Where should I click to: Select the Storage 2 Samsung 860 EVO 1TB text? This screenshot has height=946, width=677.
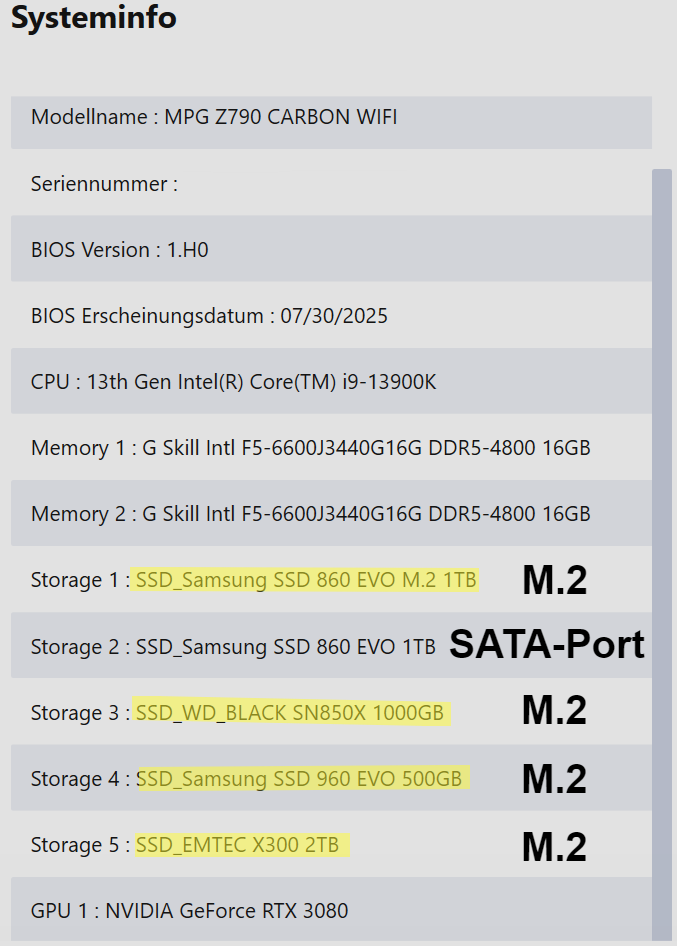pyautogui.click(x=285, y=647)
